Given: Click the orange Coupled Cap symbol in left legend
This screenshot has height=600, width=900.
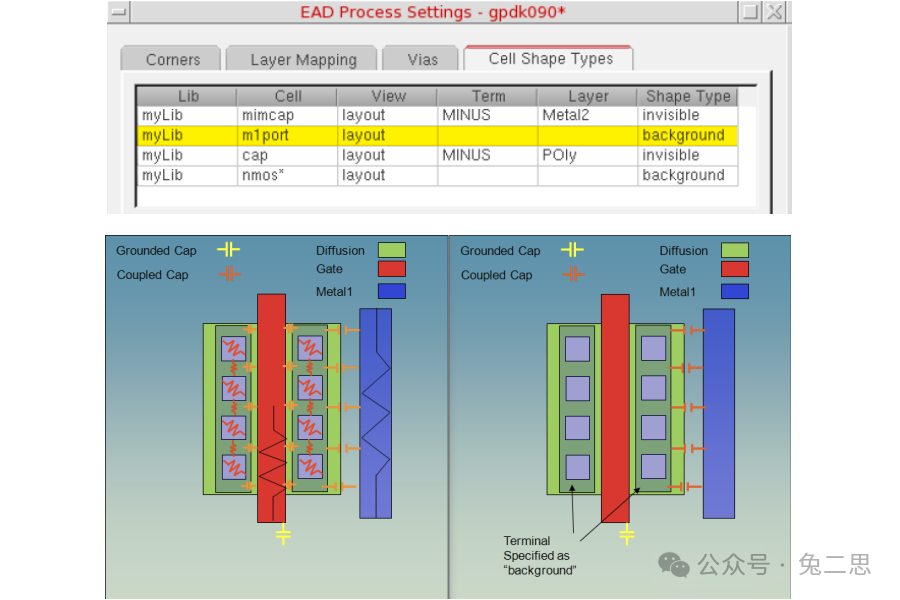Looking at the screenshot, I should tap(229, 274).
